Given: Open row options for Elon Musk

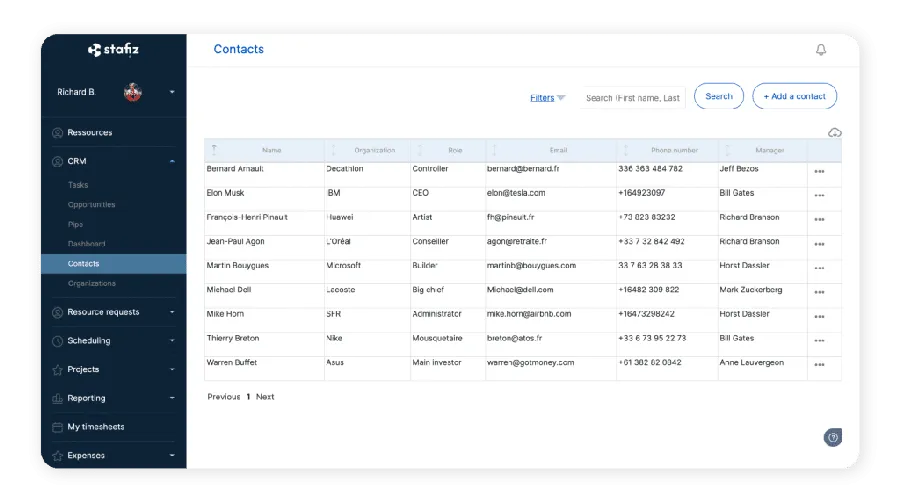Looking at the screenshot, I should [x=819, y=195].
